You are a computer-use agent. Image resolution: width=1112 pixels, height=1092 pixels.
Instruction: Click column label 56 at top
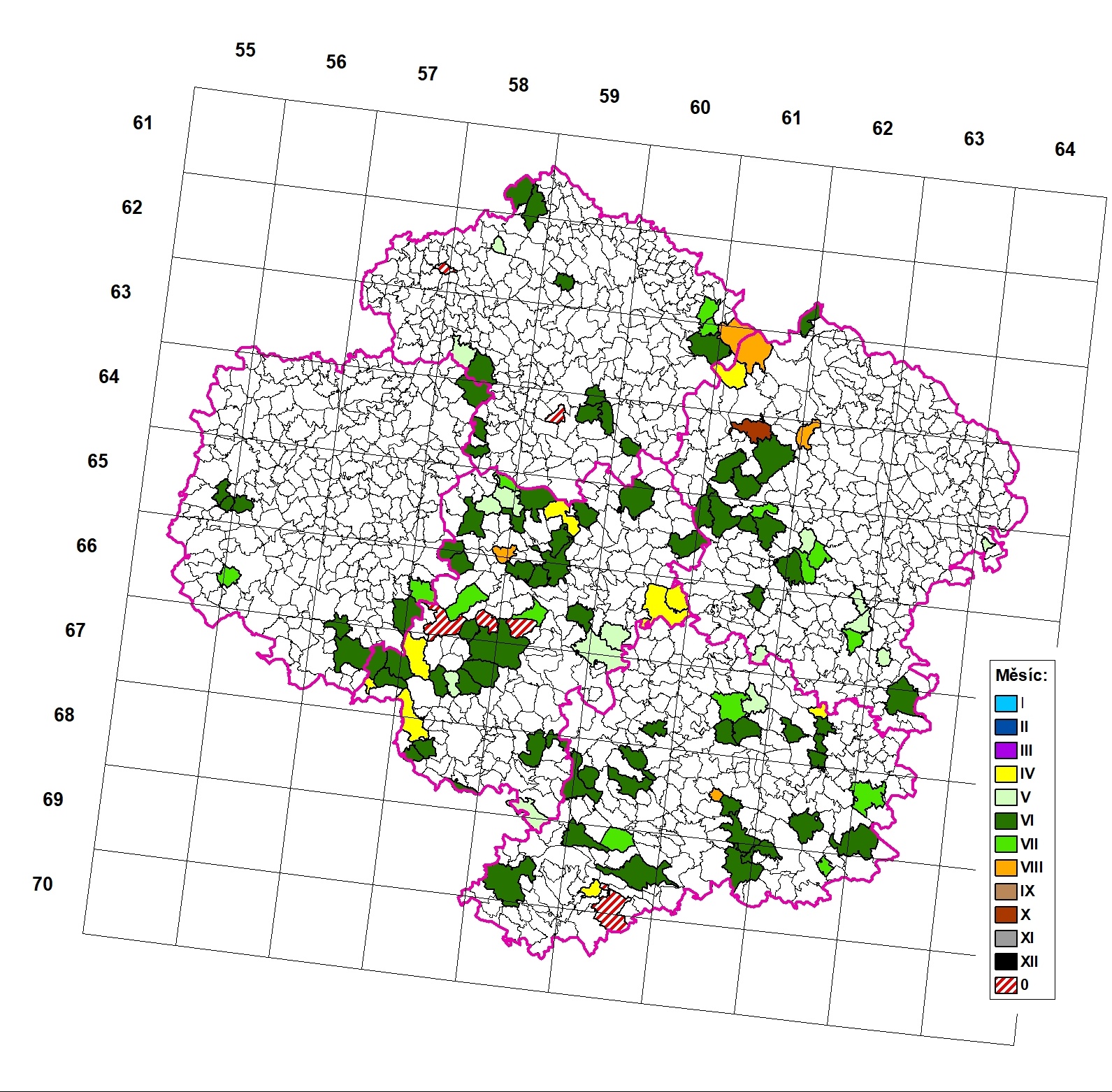pos(336,62)
